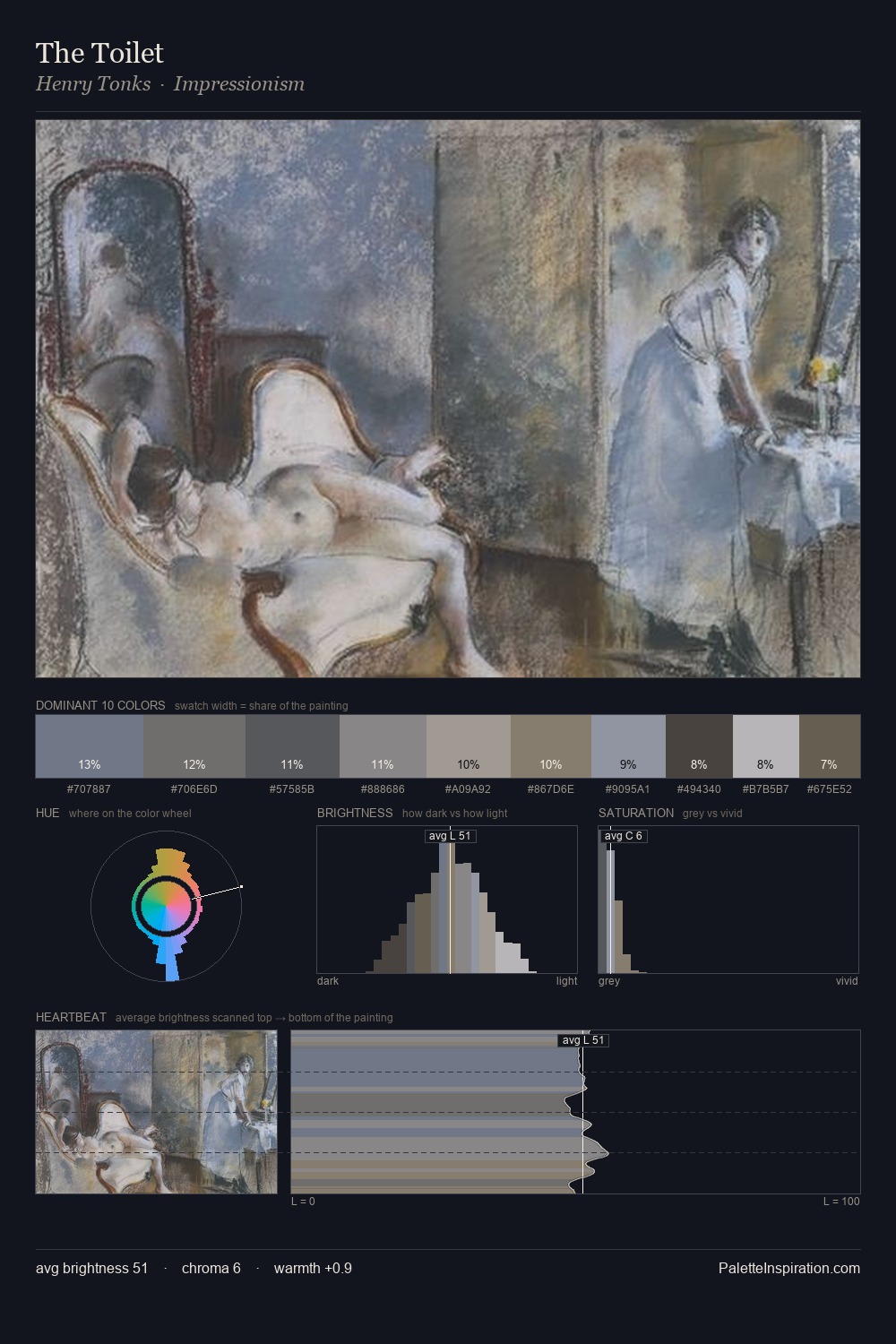
Task: Click the hex code text '#707887'
Action: coord(90,789)
